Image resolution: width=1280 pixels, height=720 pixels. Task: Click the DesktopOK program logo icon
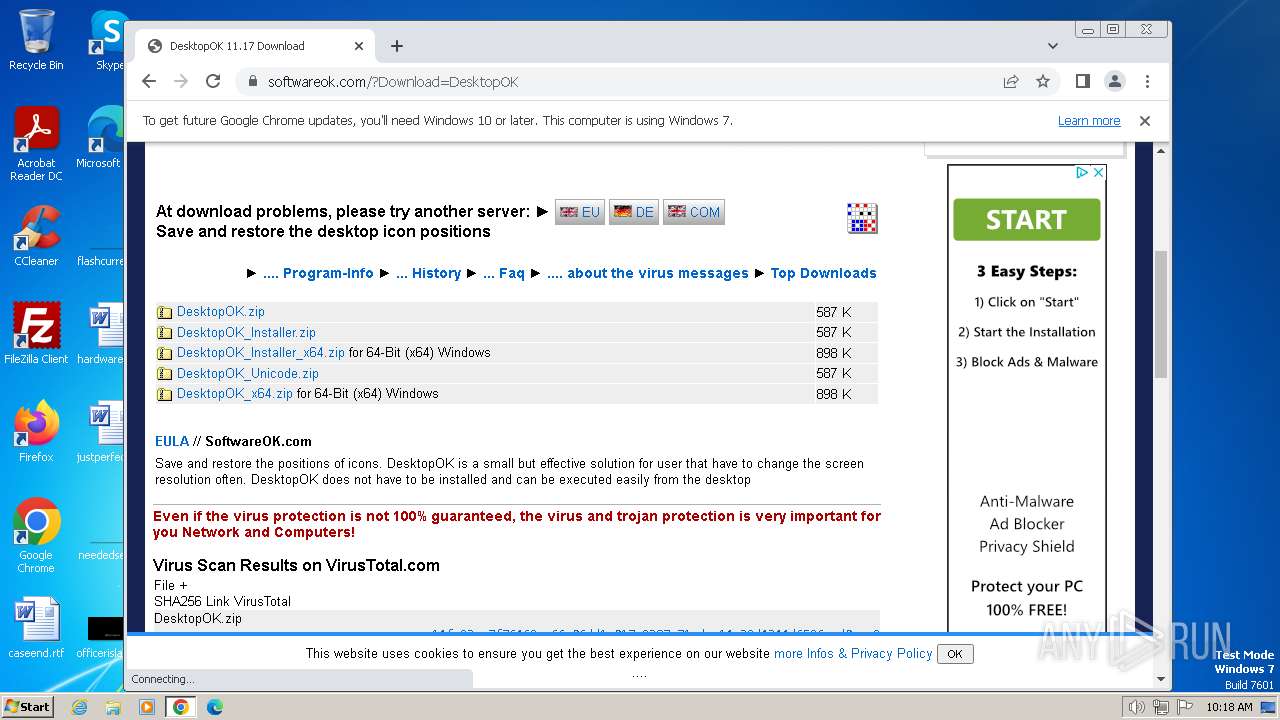click(862, 218)
